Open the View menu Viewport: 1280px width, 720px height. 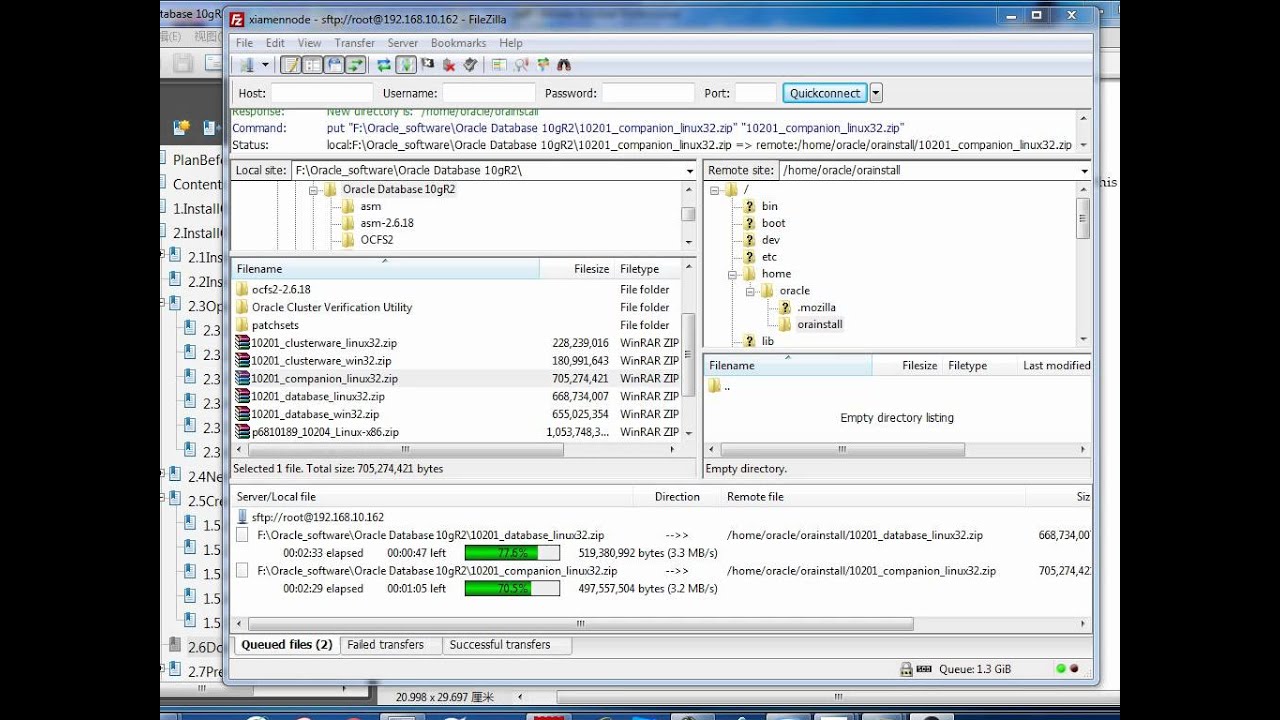pos(309,43)
